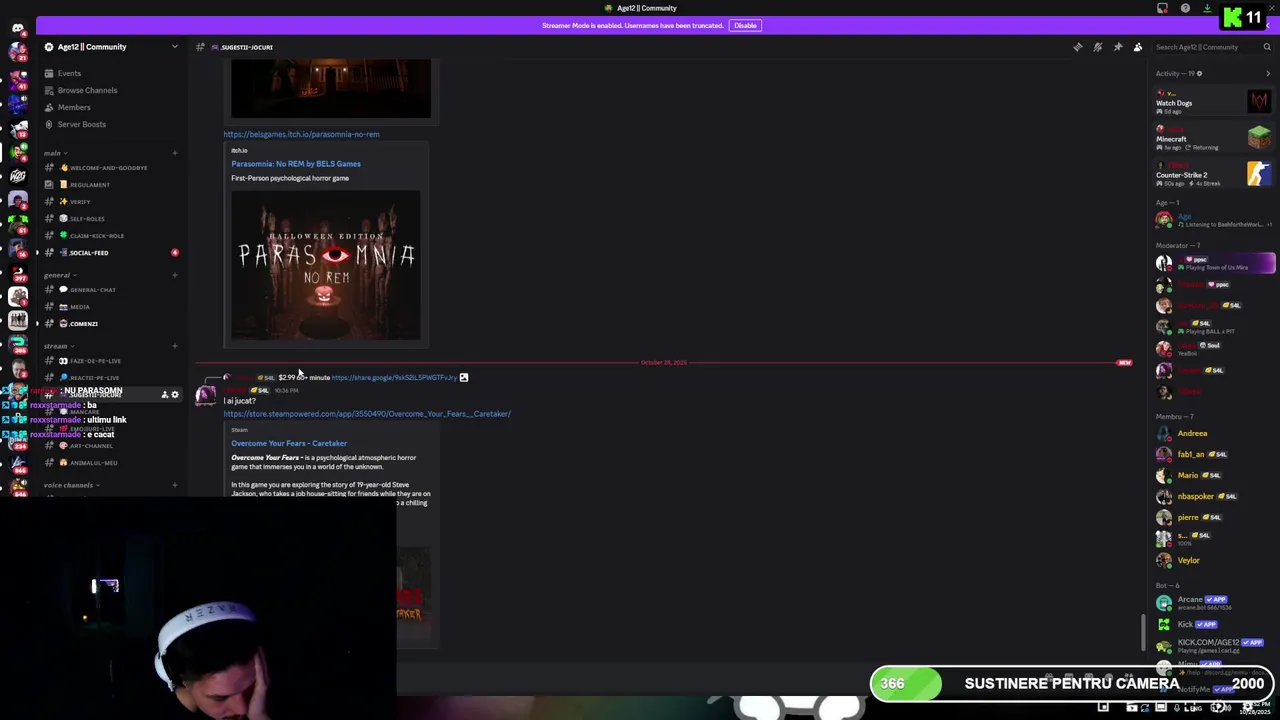
Task: Open the Discord inbox icon in title bar
Action: click(x=1163, y=8)
